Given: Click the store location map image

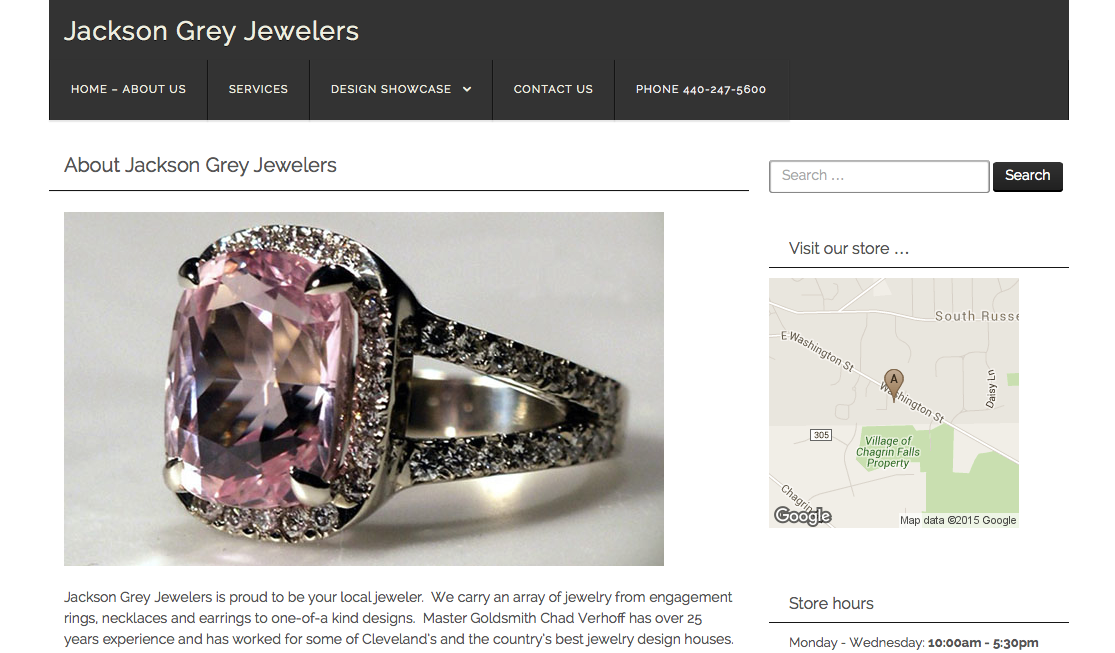Looking at the screenshot, I should (894, 403).
